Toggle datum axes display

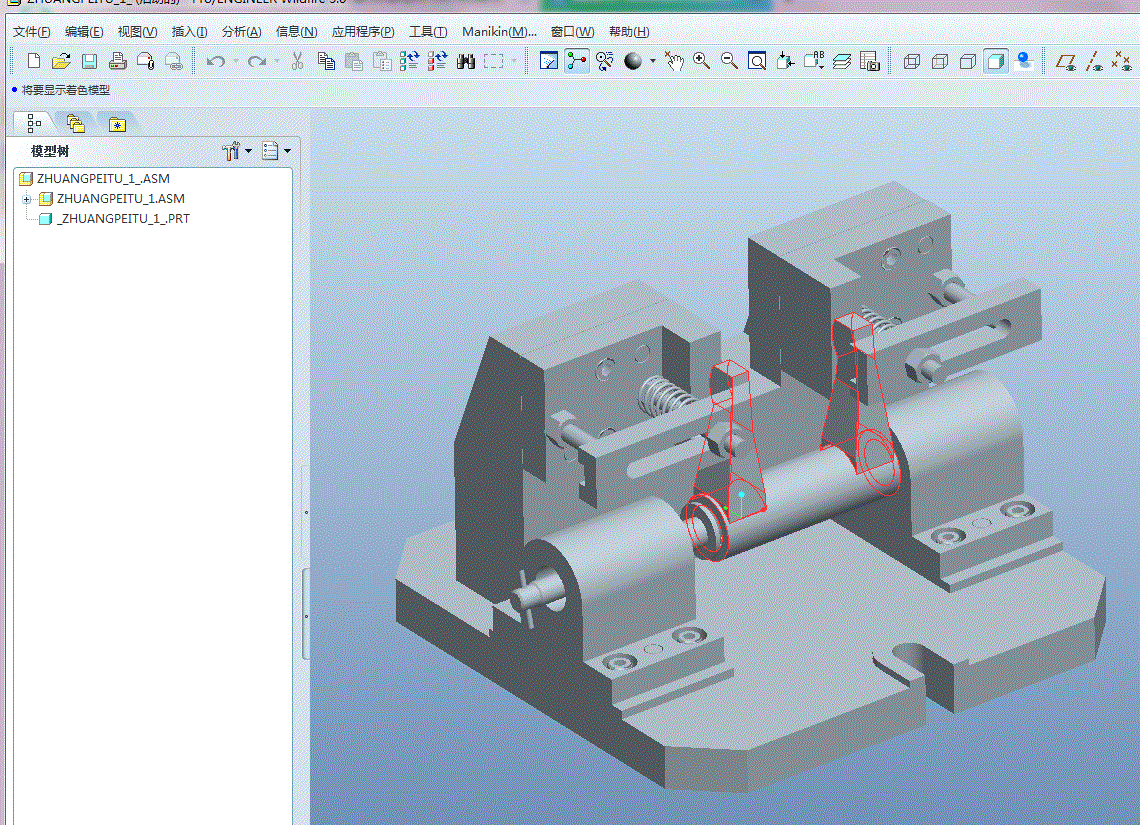point(1094,61)
